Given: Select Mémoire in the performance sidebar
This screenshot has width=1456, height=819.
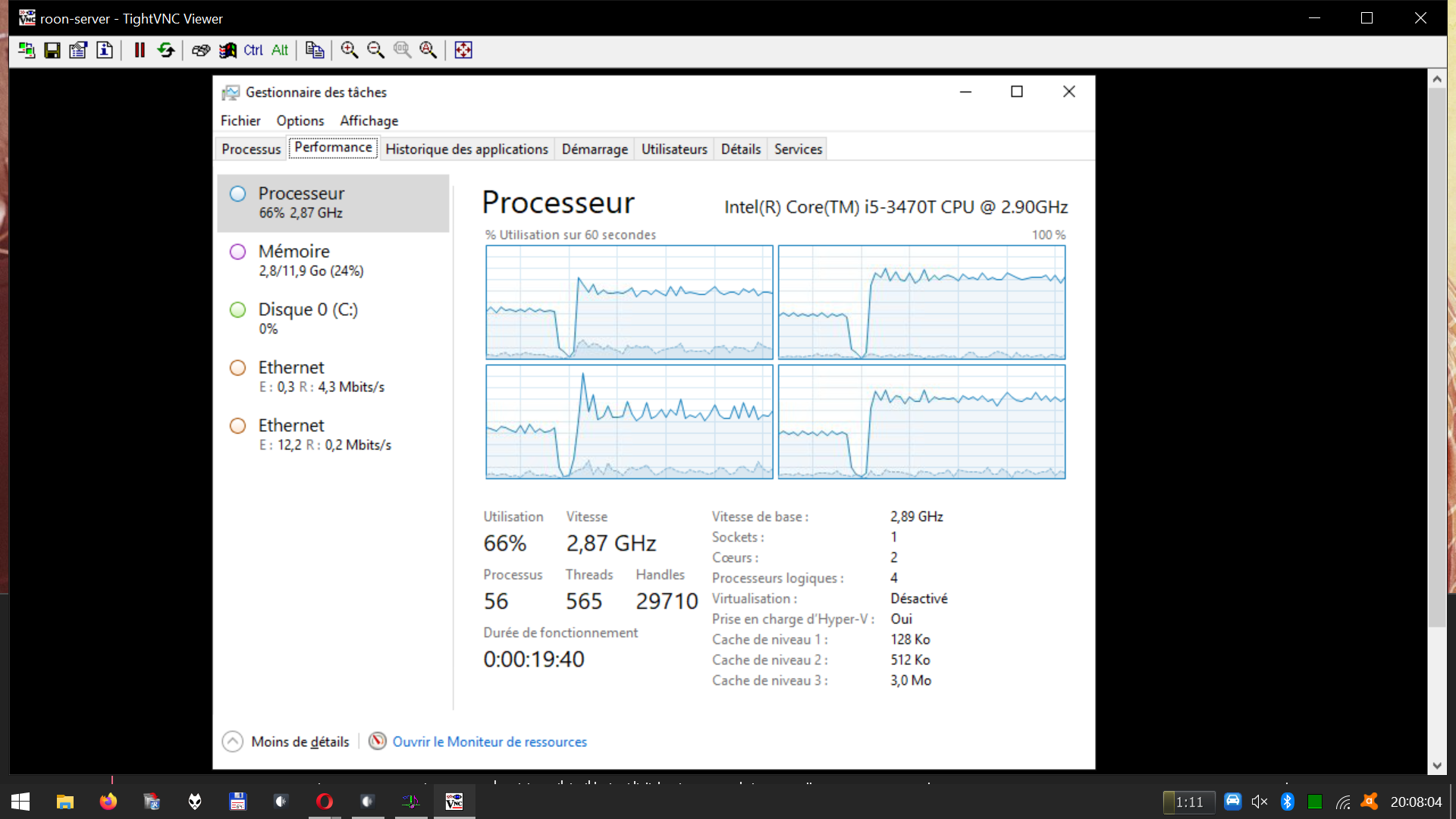Looking at the screenshot, I should (333, 260).
